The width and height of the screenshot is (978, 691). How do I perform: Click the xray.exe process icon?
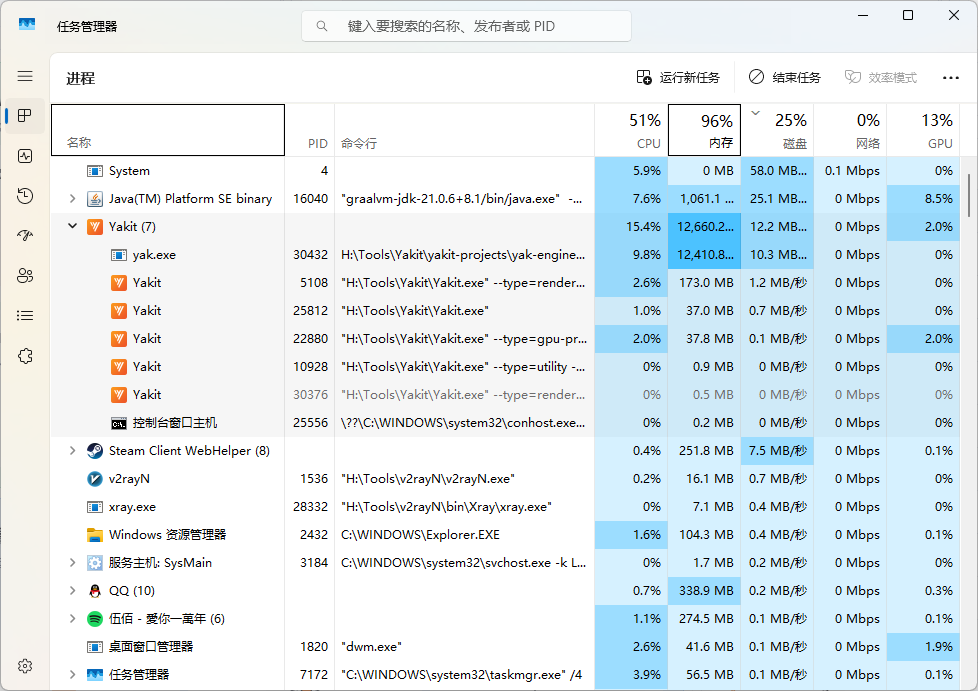coord(95,507)
